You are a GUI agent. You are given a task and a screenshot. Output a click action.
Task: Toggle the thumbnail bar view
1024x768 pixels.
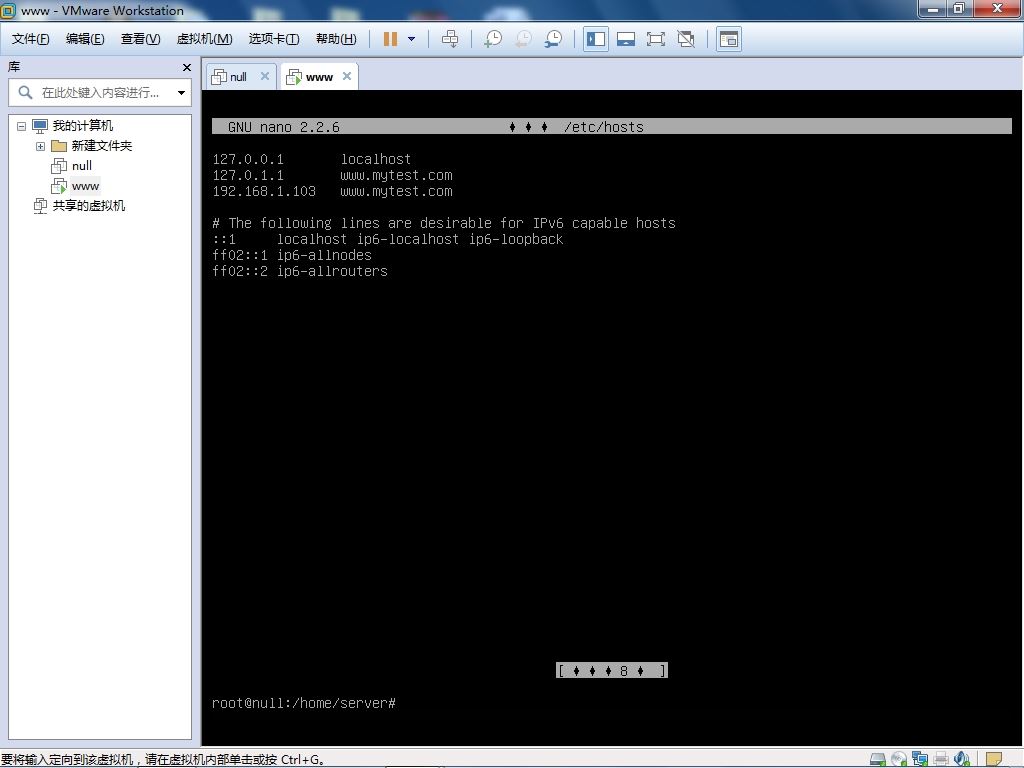click(x=626, y=39)
